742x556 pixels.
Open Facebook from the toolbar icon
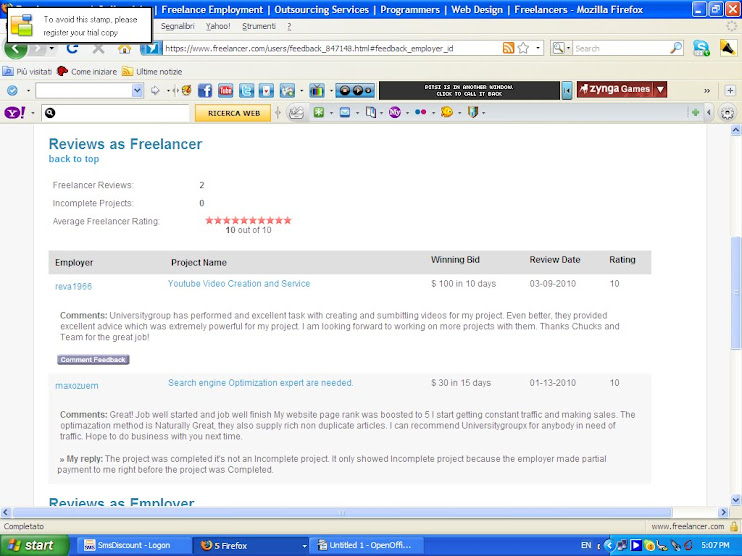tap(205, 90)
